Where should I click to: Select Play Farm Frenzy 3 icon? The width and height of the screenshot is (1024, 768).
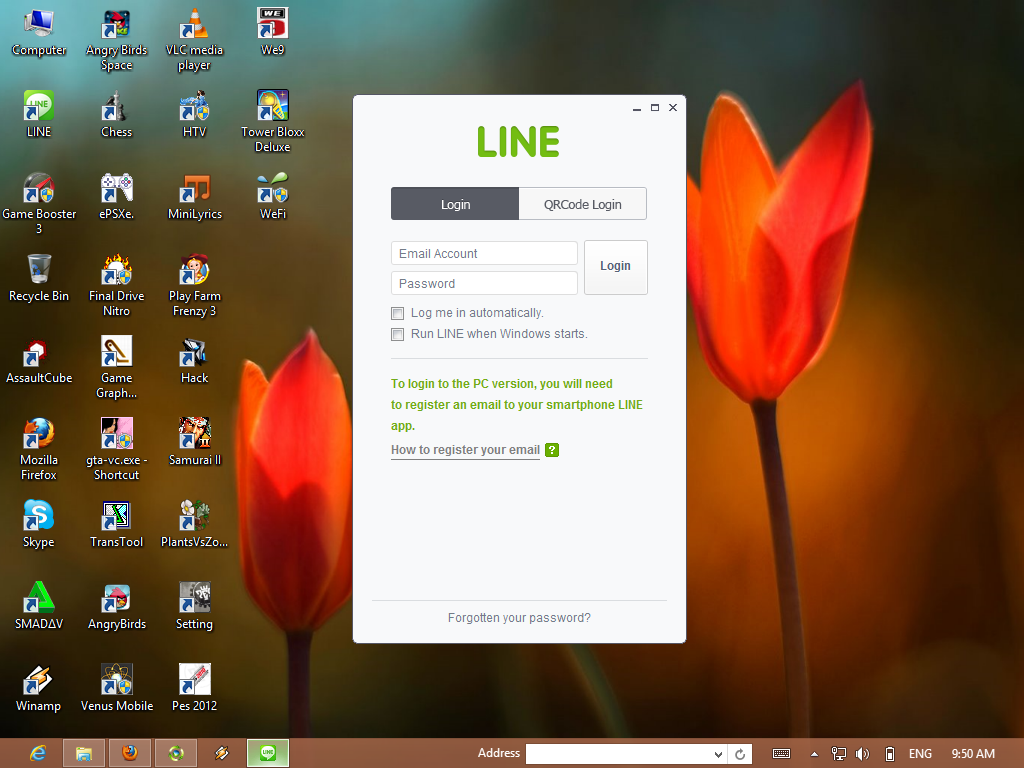pyautogui.click(x=194, y=286)
